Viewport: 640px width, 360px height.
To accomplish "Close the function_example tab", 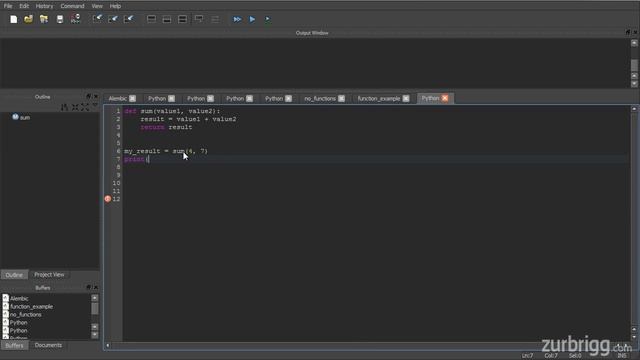I will click(406, 98).
